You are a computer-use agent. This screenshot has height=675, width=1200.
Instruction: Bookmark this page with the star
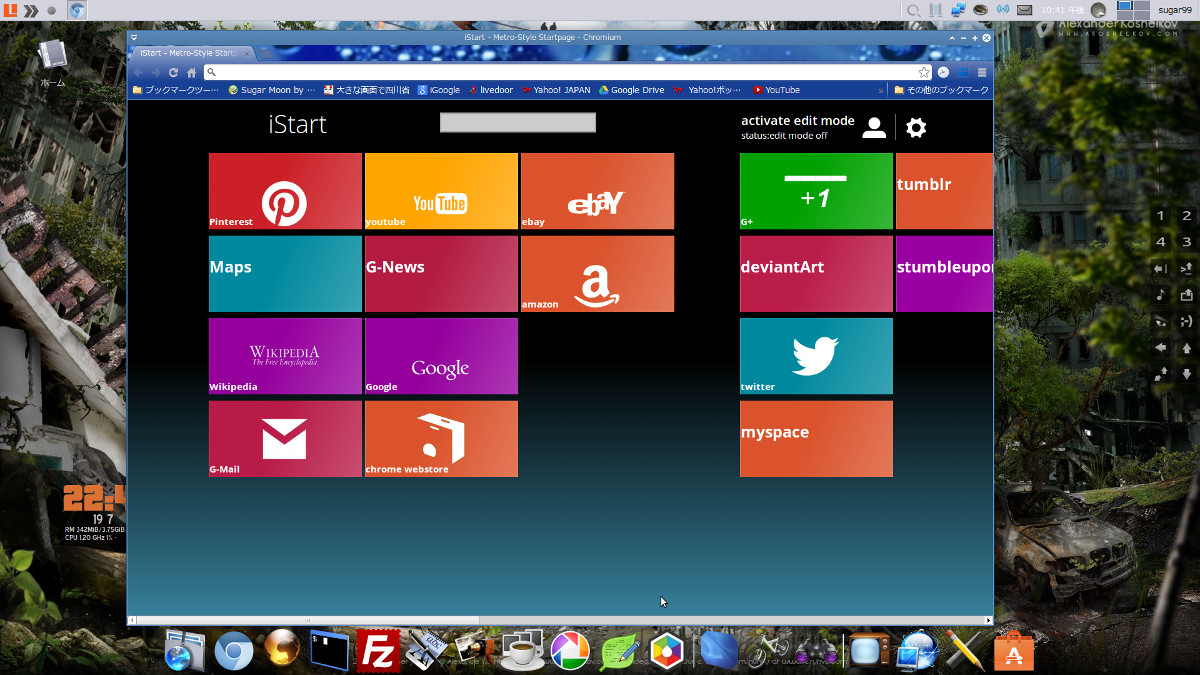click(924, 72)
